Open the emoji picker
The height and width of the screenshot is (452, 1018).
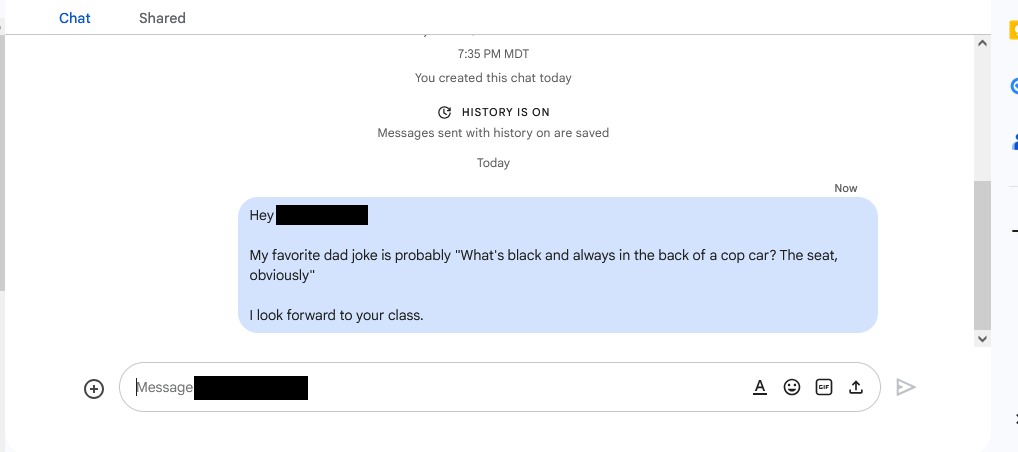(791, 387)
